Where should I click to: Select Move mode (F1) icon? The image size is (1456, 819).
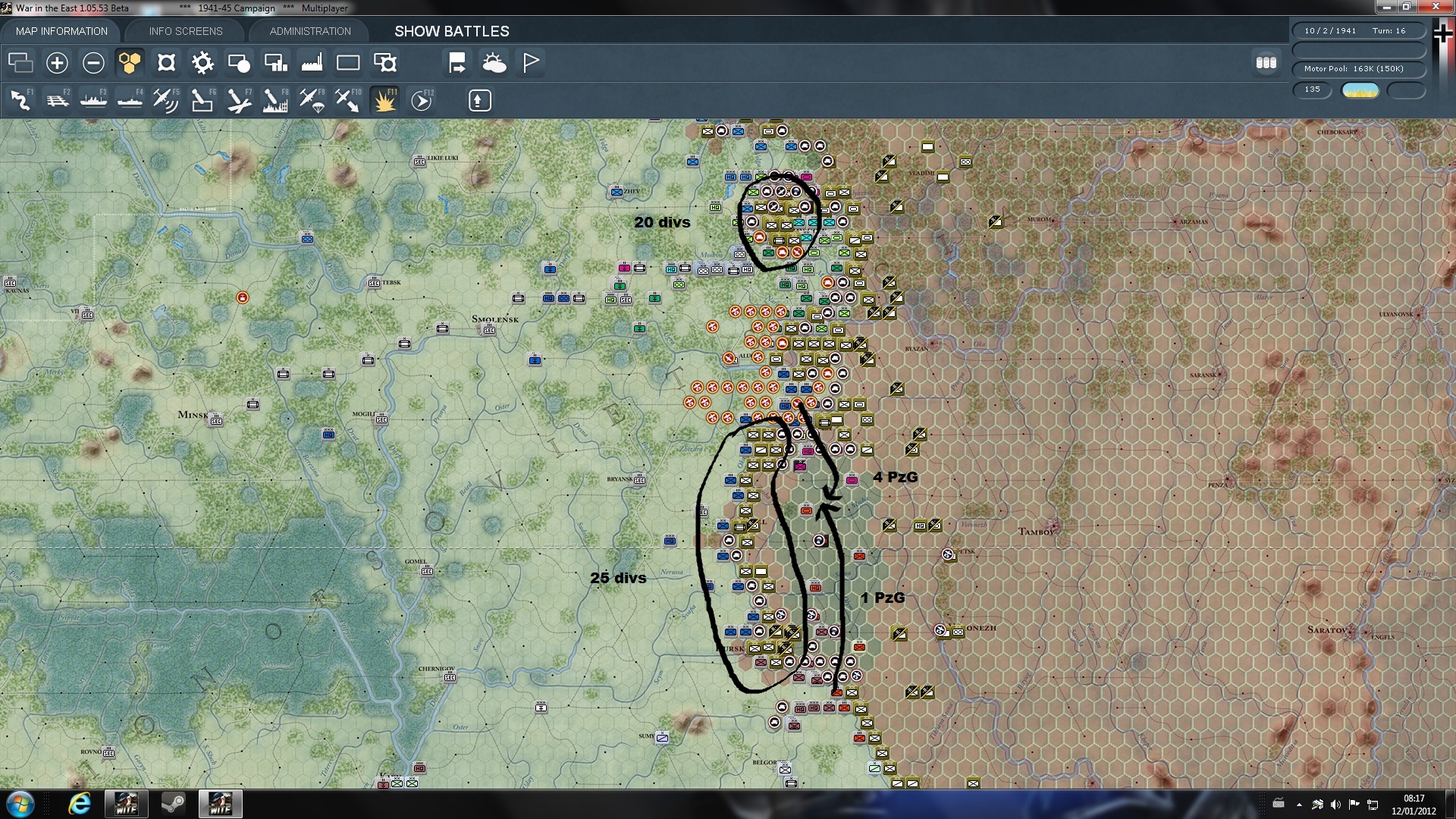point(20,100)
